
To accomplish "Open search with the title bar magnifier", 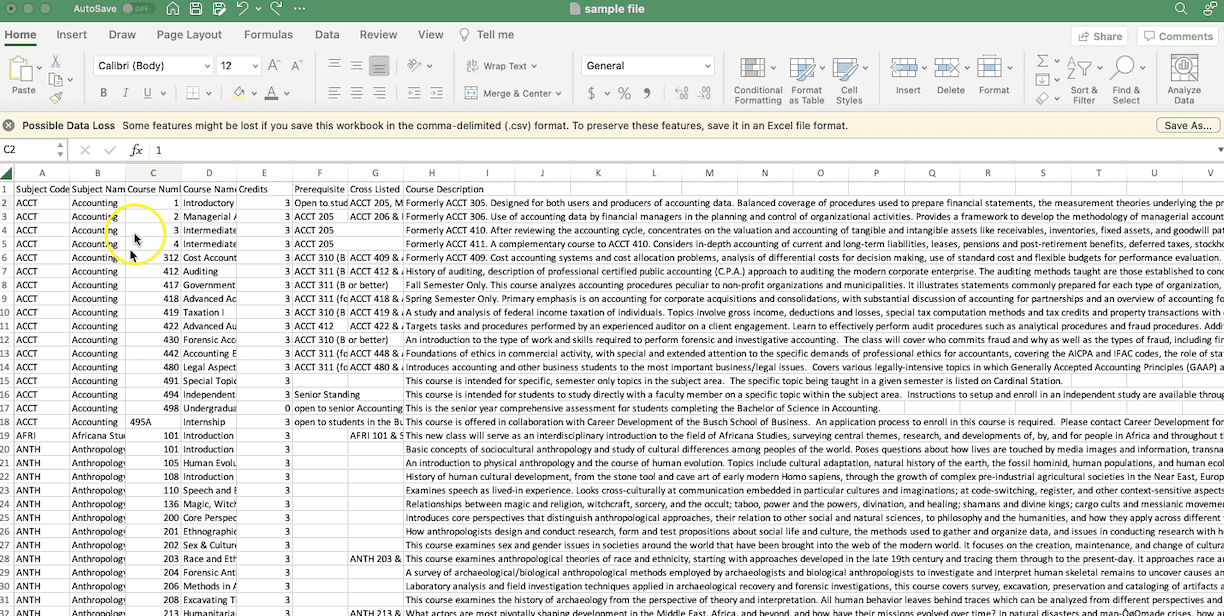I will 1181,9.
